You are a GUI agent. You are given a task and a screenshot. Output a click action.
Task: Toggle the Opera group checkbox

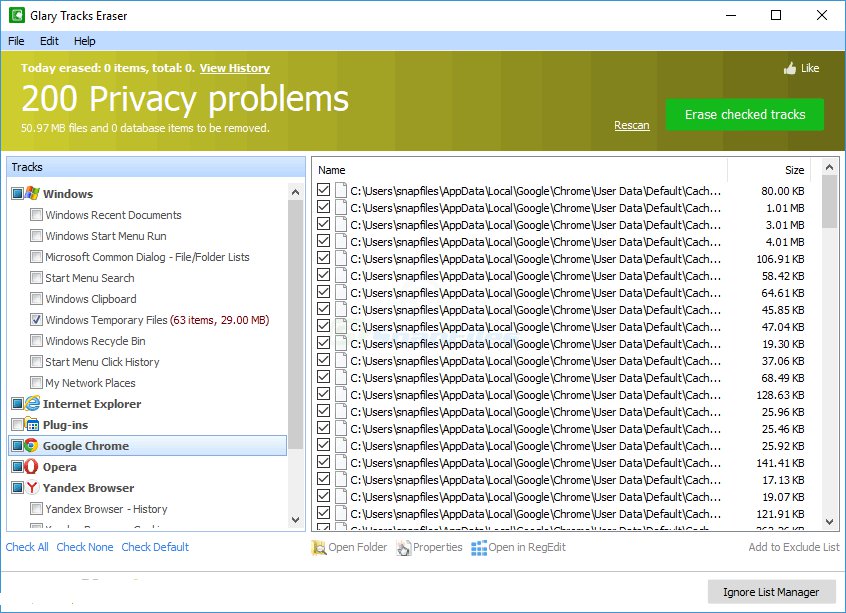coord(17,466)
